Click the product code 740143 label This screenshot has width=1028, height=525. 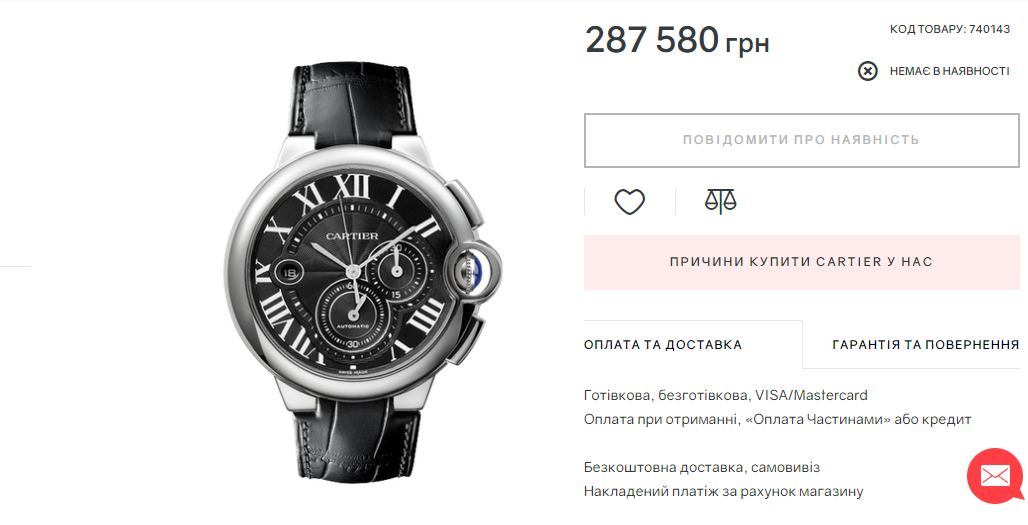pos(949,29)
